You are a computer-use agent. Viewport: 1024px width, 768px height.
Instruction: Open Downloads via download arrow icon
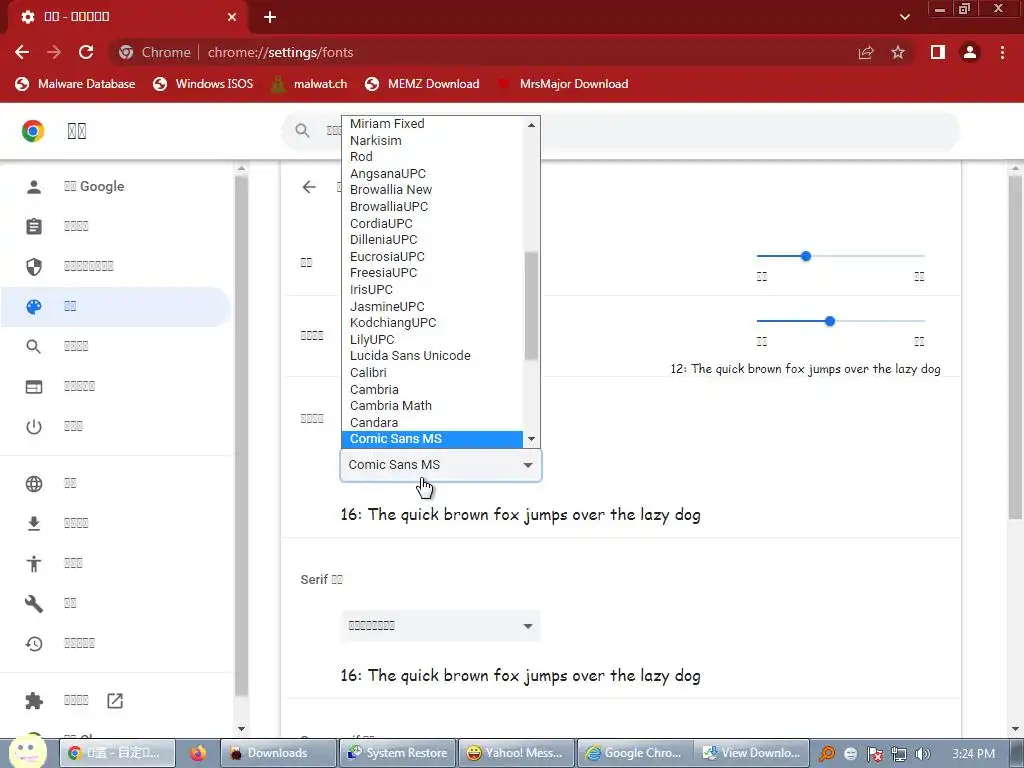34,524
